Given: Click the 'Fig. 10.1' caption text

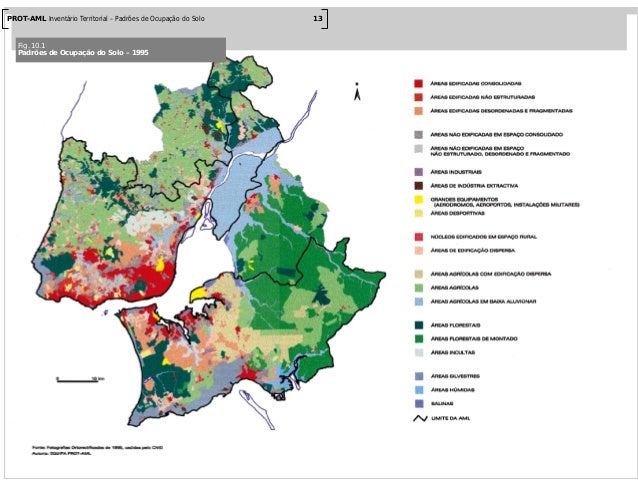Looking at the screenshot, I should coord(31,46).
